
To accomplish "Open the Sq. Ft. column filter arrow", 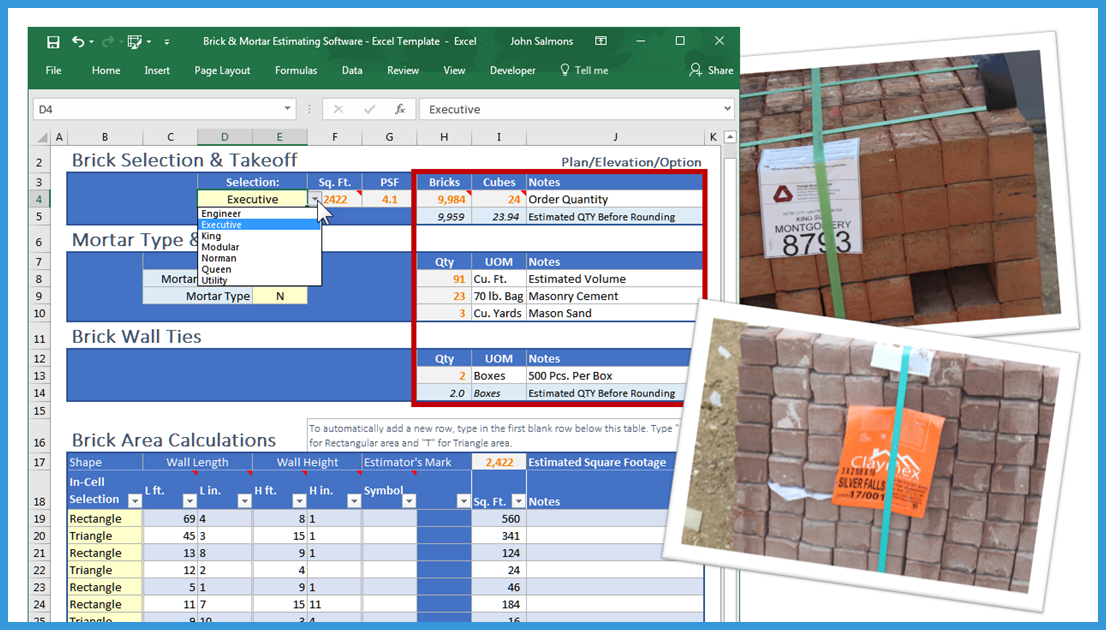I will tap(518, 500).
